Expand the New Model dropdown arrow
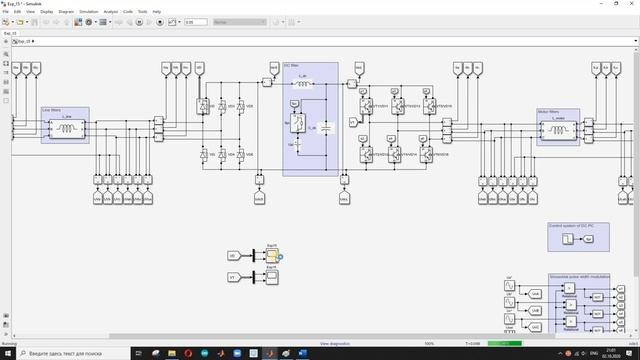The image size is (640, 360). [12, 22]
